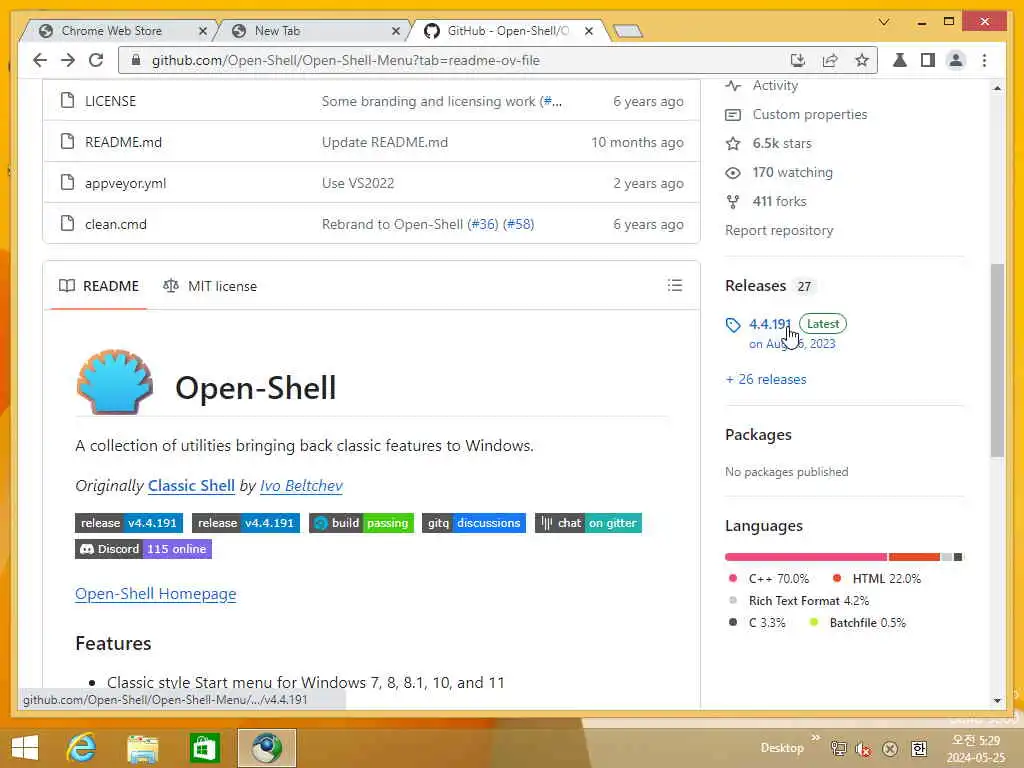This screenshot has width=1024, height=768.
Task: Open the LICENSE file
Action: pos(110,101)
